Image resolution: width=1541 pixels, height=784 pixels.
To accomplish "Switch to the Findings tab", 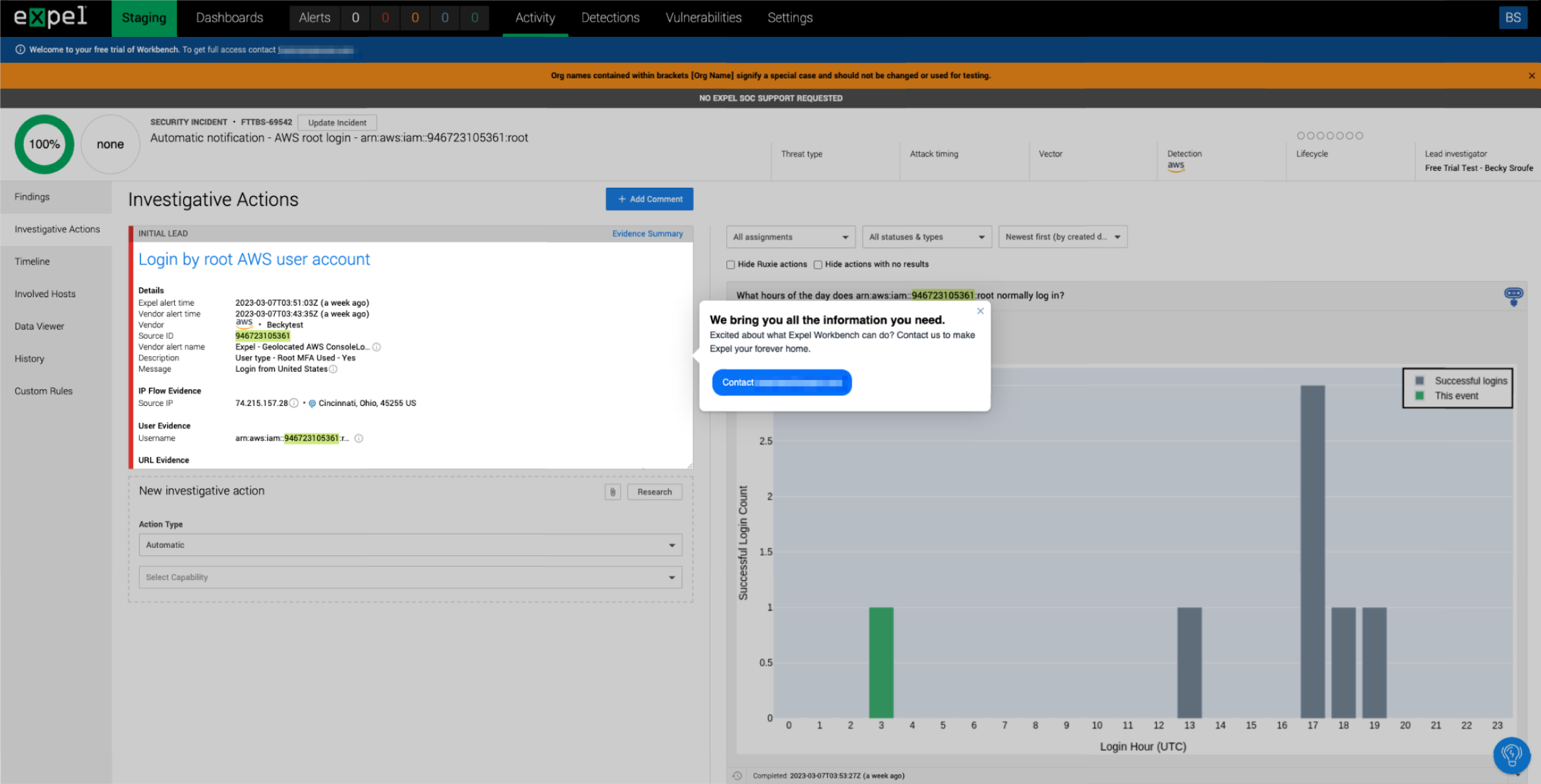I will 56,197.
